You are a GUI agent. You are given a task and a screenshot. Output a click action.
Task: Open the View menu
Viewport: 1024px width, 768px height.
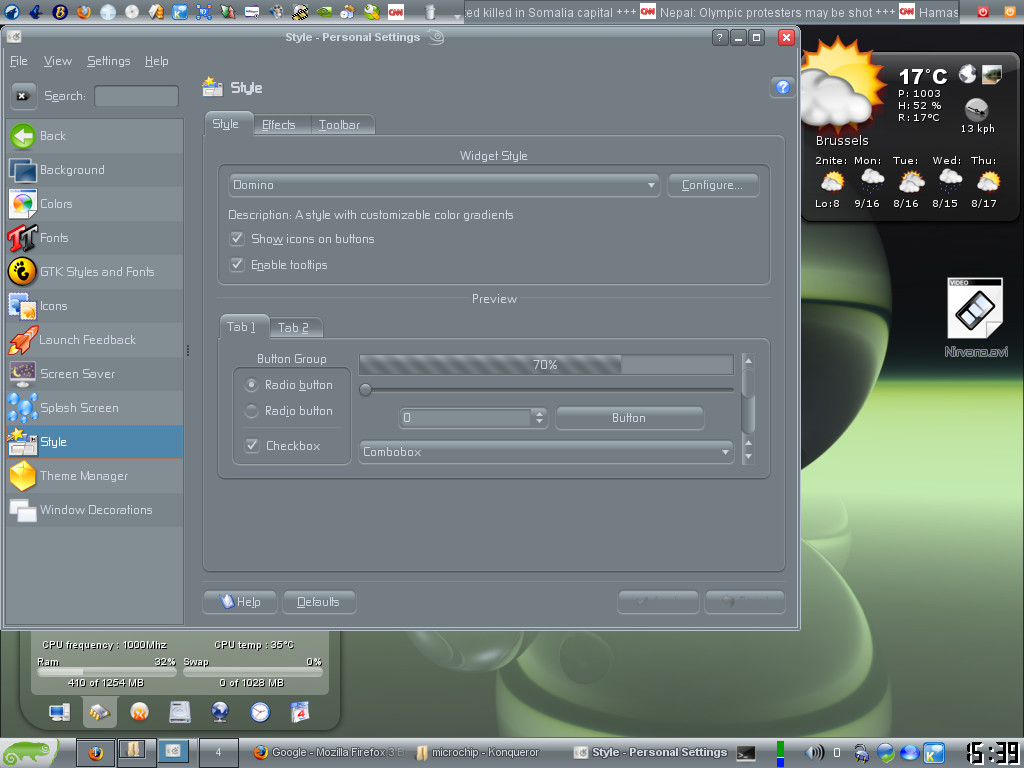click(57, 61)
